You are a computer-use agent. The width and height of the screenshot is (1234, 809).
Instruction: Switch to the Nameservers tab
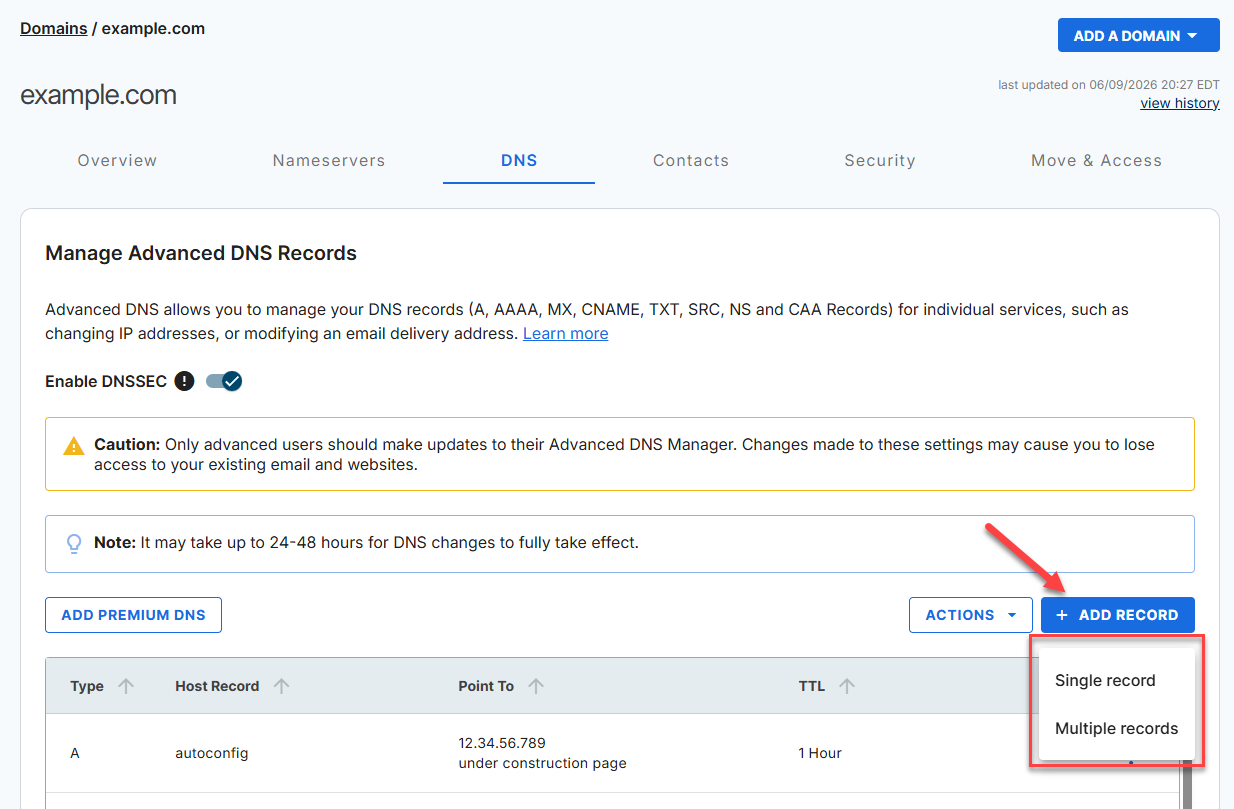[329, 160]
